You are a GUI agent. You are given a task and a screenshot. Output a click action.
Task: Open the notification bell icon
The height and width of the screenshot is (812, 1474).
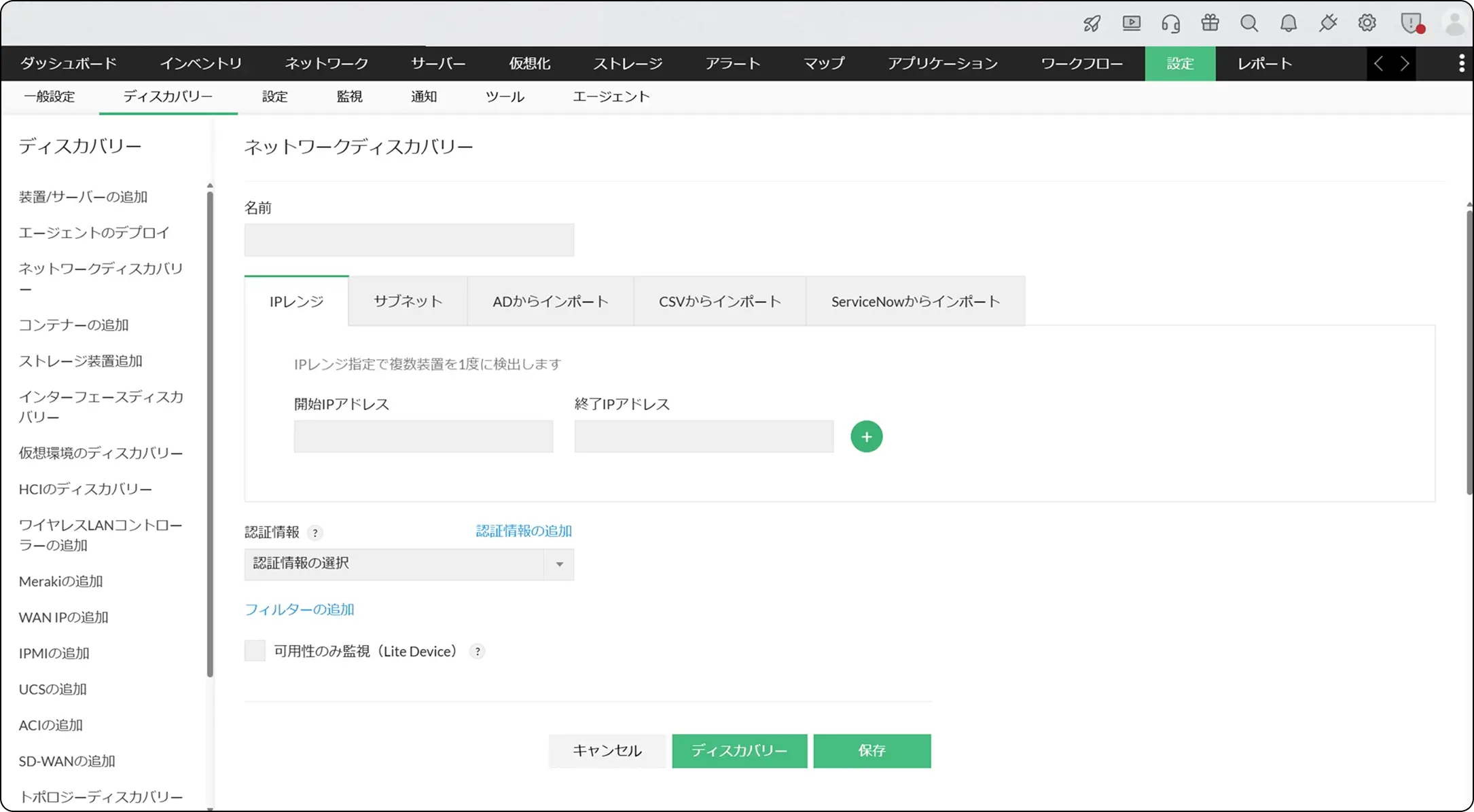coord(1289,24)
